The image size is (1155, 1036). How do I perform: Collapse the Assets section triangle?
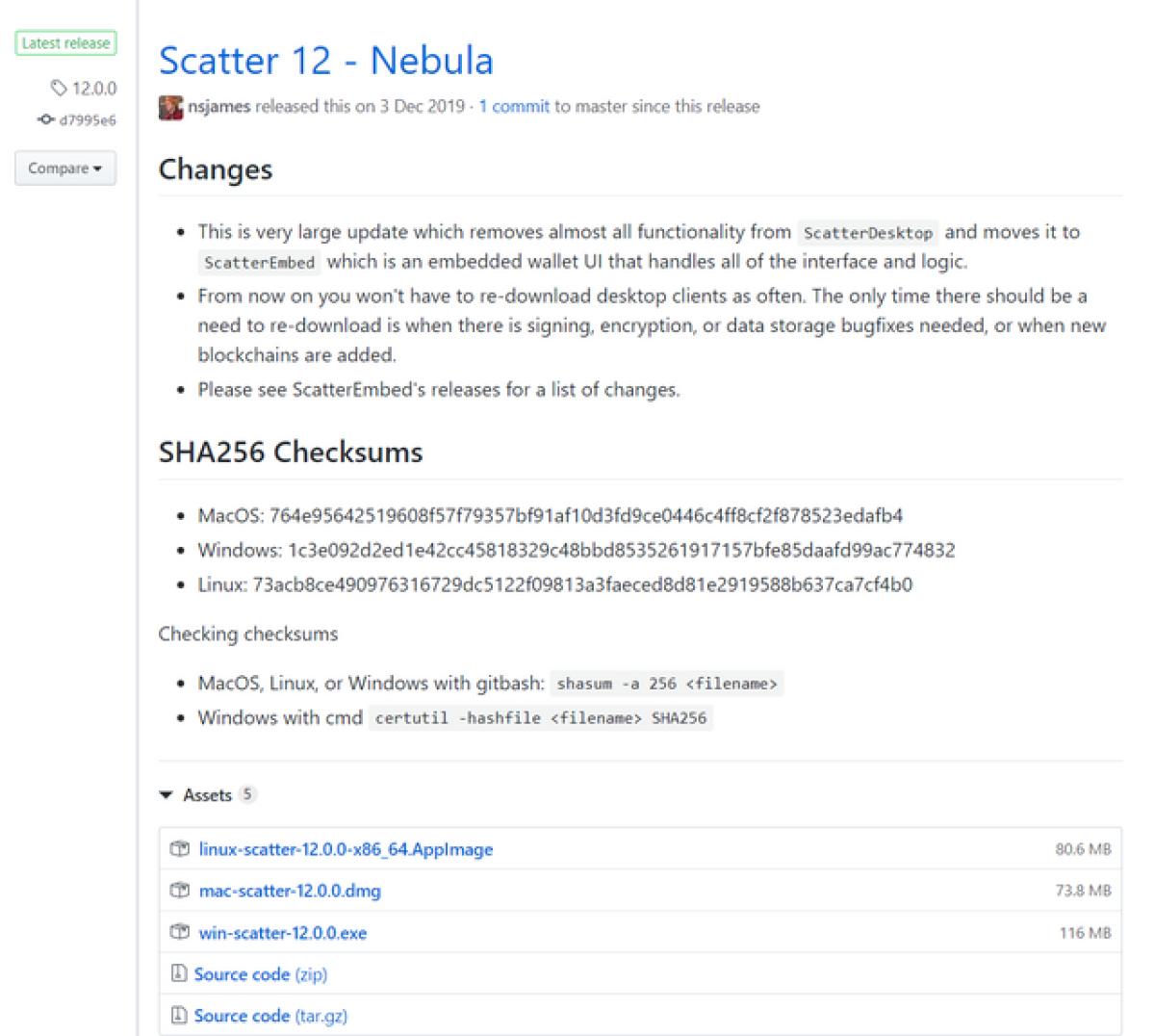coord(167,795)
